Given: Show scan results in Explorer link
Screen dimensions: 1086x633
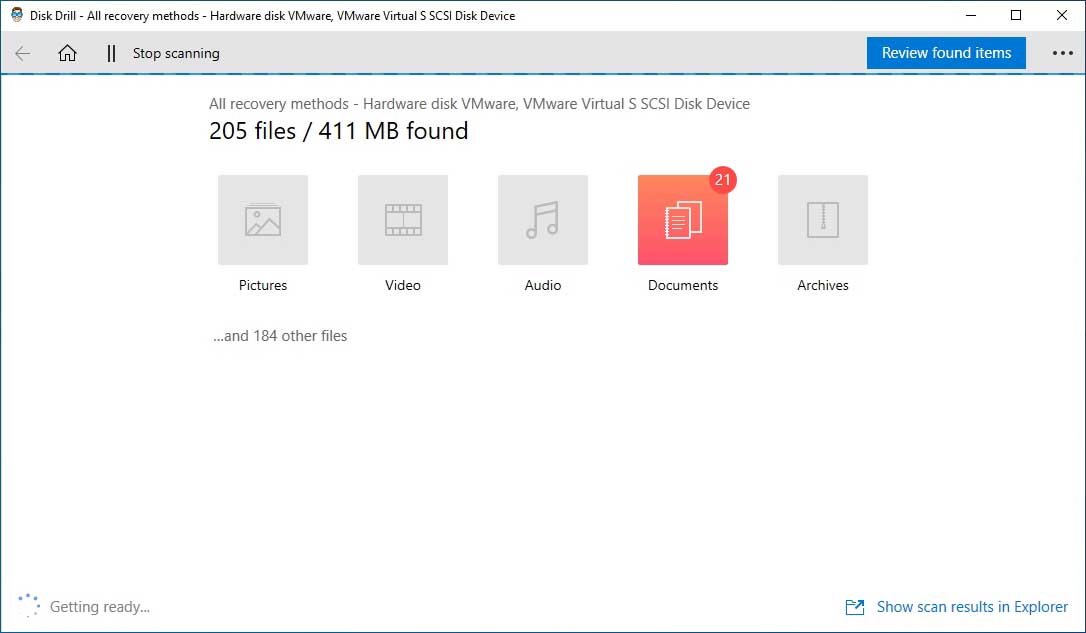Looking at the screenshot, I should 972,607.
